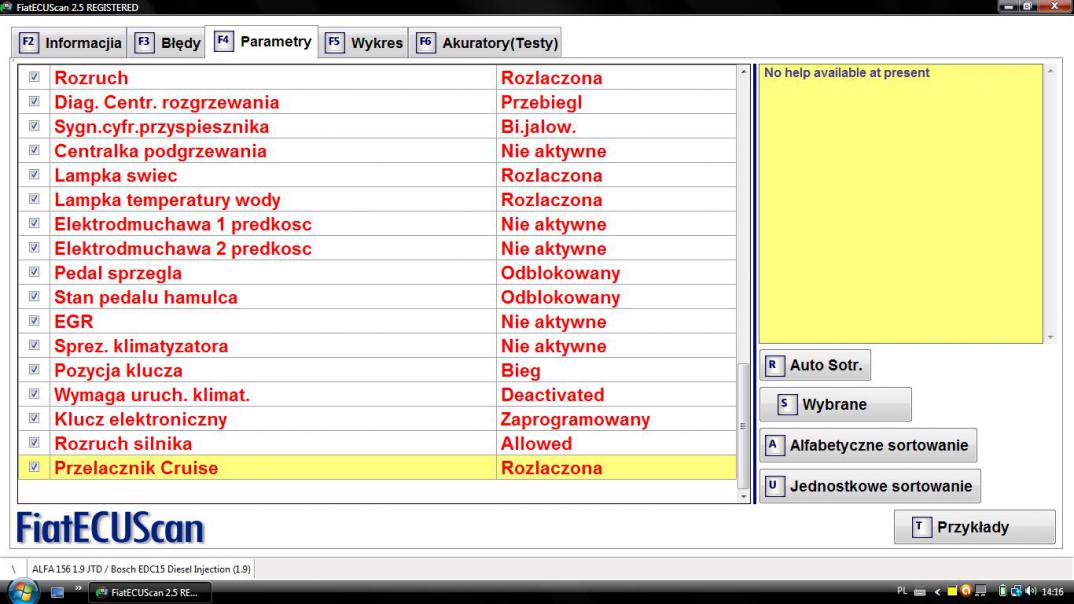Viewport: 1074px width, 604px height.
Task: Select the Wymaga uruch. klimat. name
Action: coord(152,395)
